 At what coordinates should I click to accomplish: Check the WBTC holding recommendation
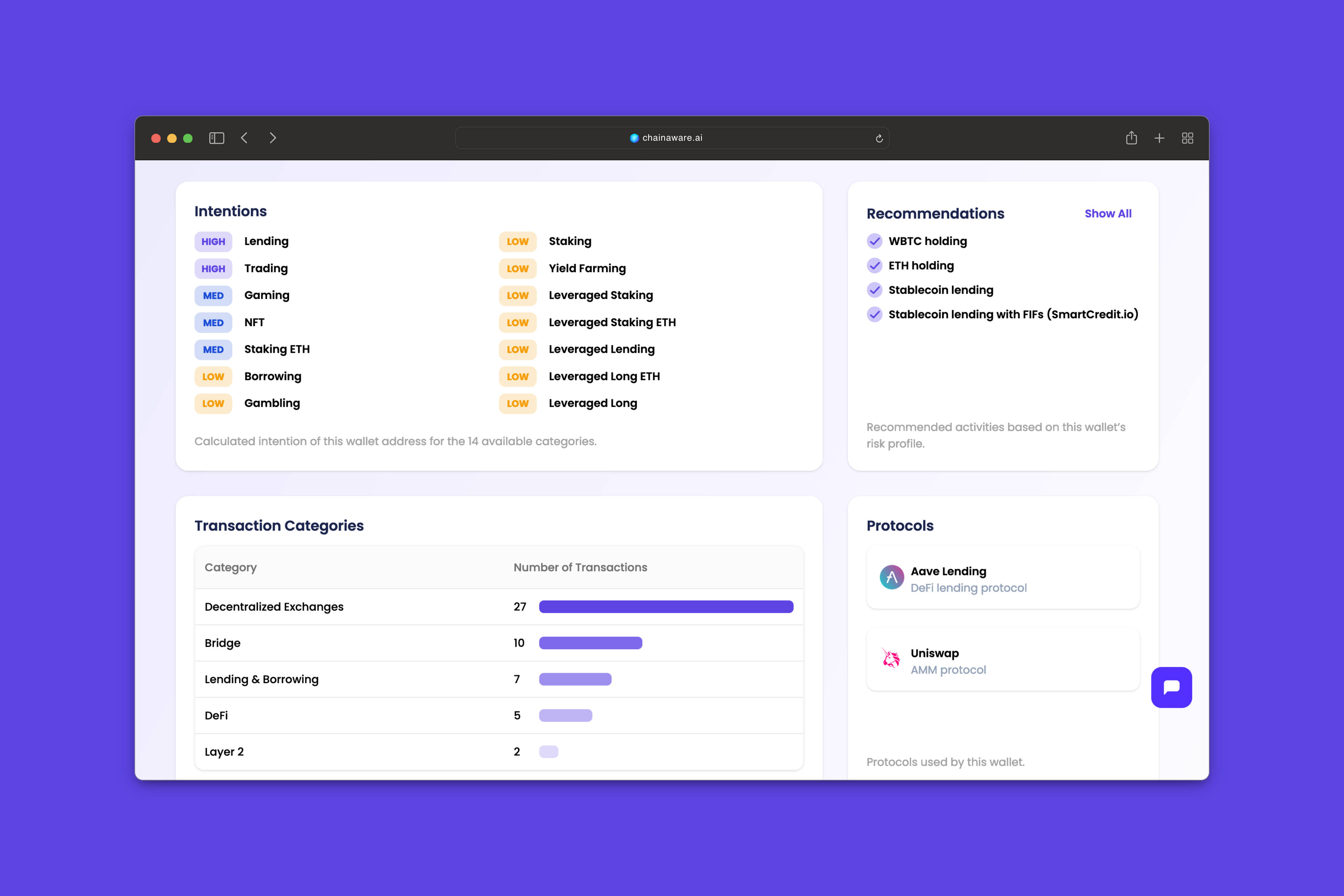coord(874,241)
